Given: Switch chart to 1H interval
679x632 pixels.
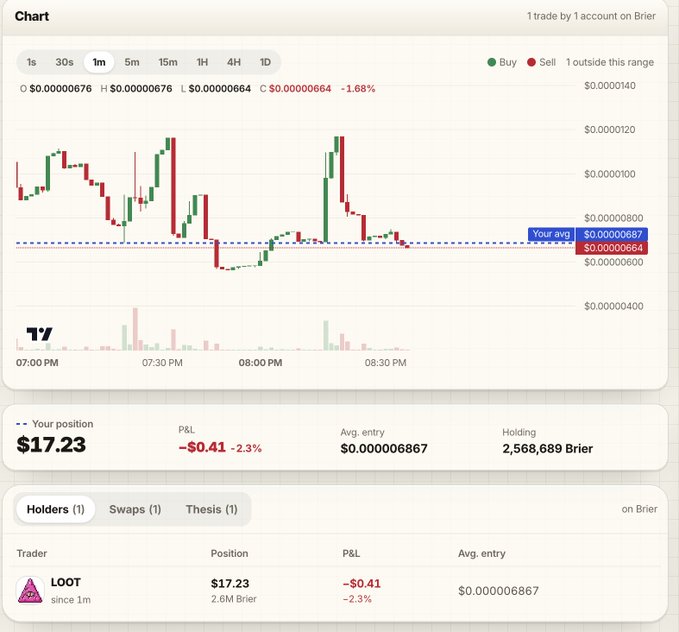Looking at the screenshot, I should 202,62.
